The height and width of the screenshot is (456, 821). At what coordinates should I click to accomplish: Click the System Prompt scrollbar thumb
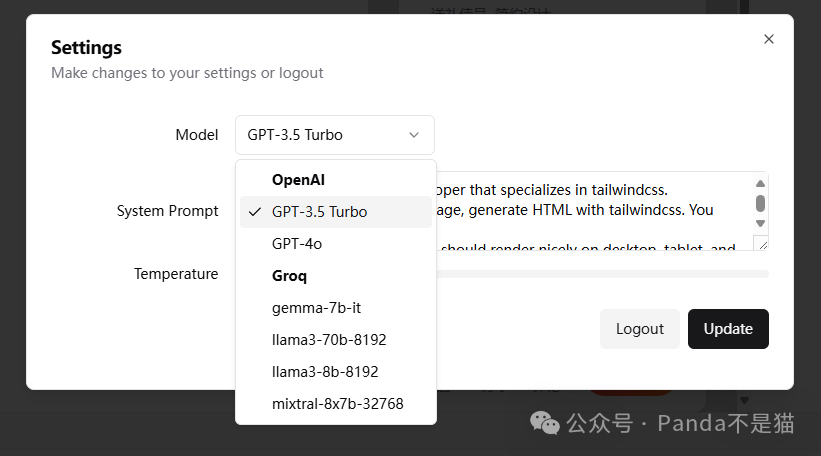pos(760,203)
